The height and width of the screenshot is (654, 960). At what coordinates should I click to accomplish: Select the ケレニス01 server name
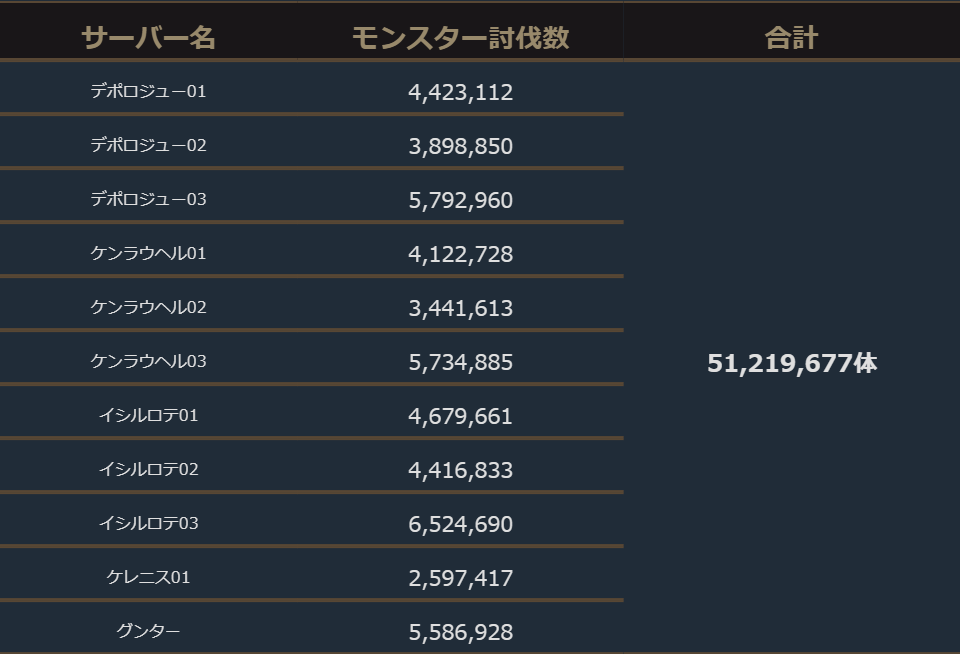click(x=148, y=578)
